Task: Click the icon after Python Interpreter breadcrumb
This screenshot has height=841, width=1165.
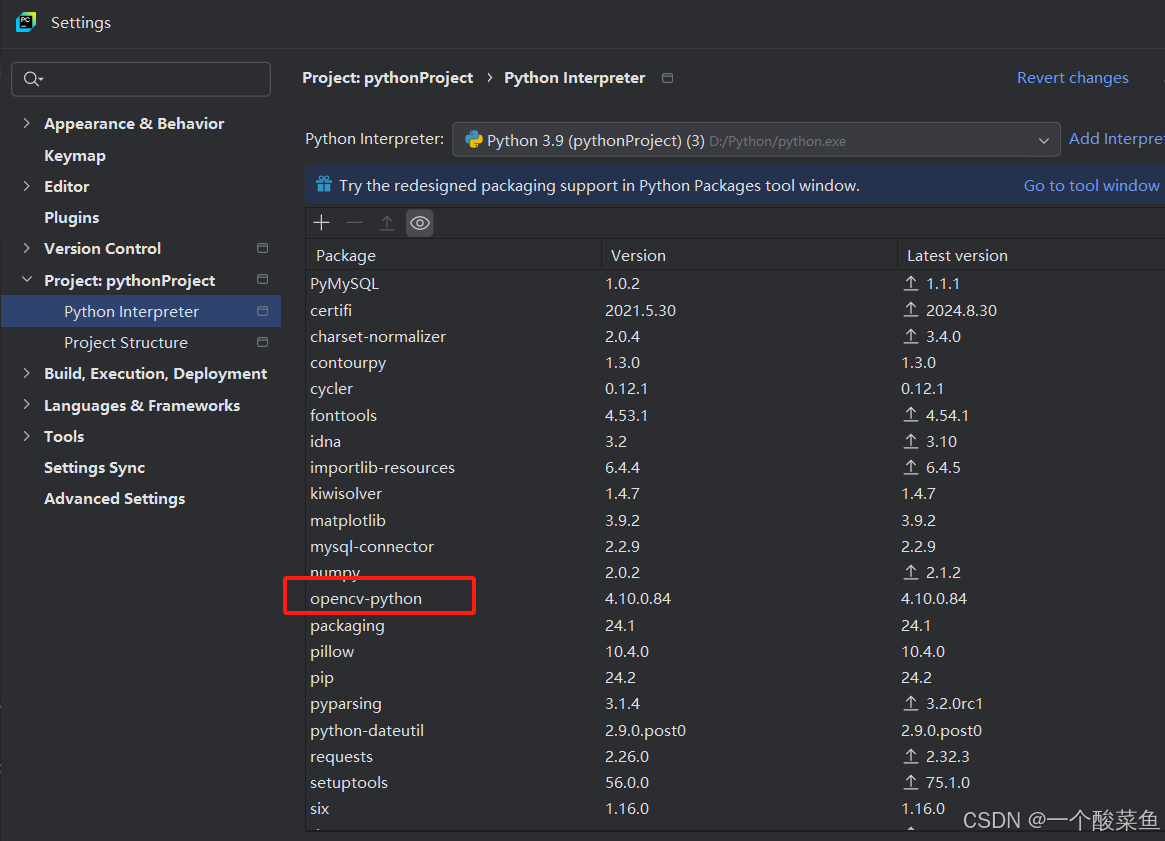Action: click(667, 78)
